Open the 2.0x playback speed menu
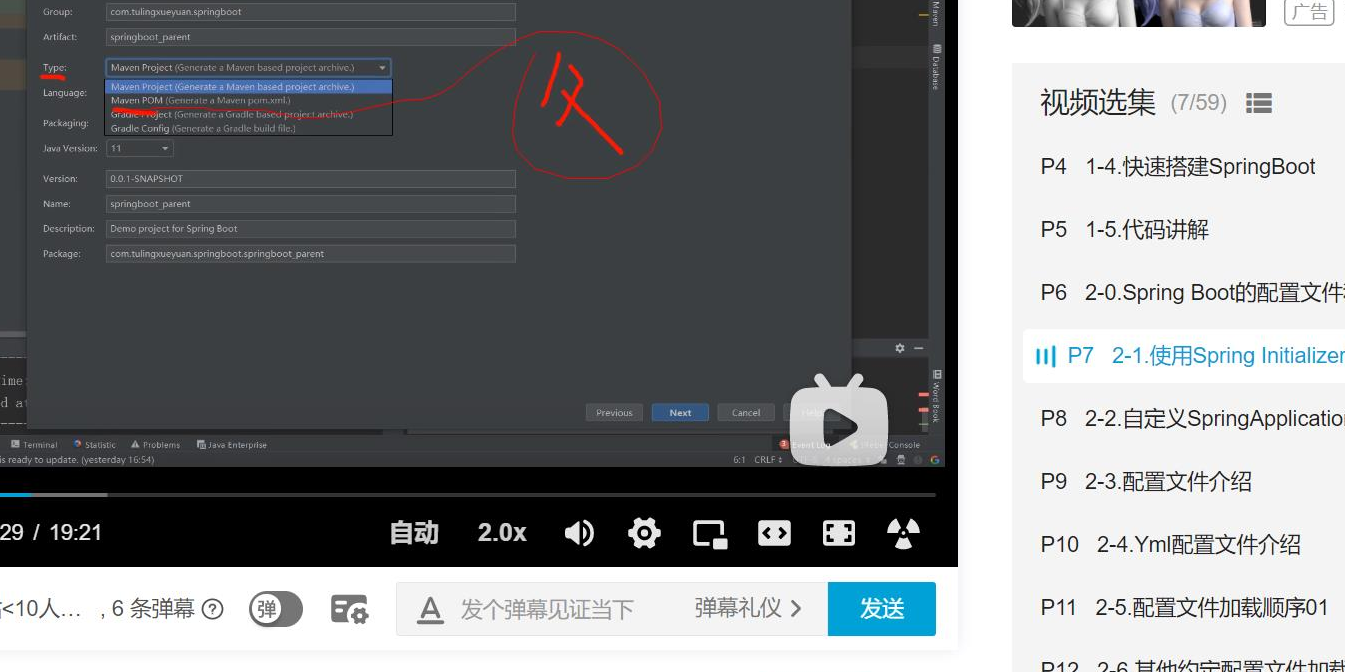Screen dimensions: 1345x672 (x=502, y=533)
